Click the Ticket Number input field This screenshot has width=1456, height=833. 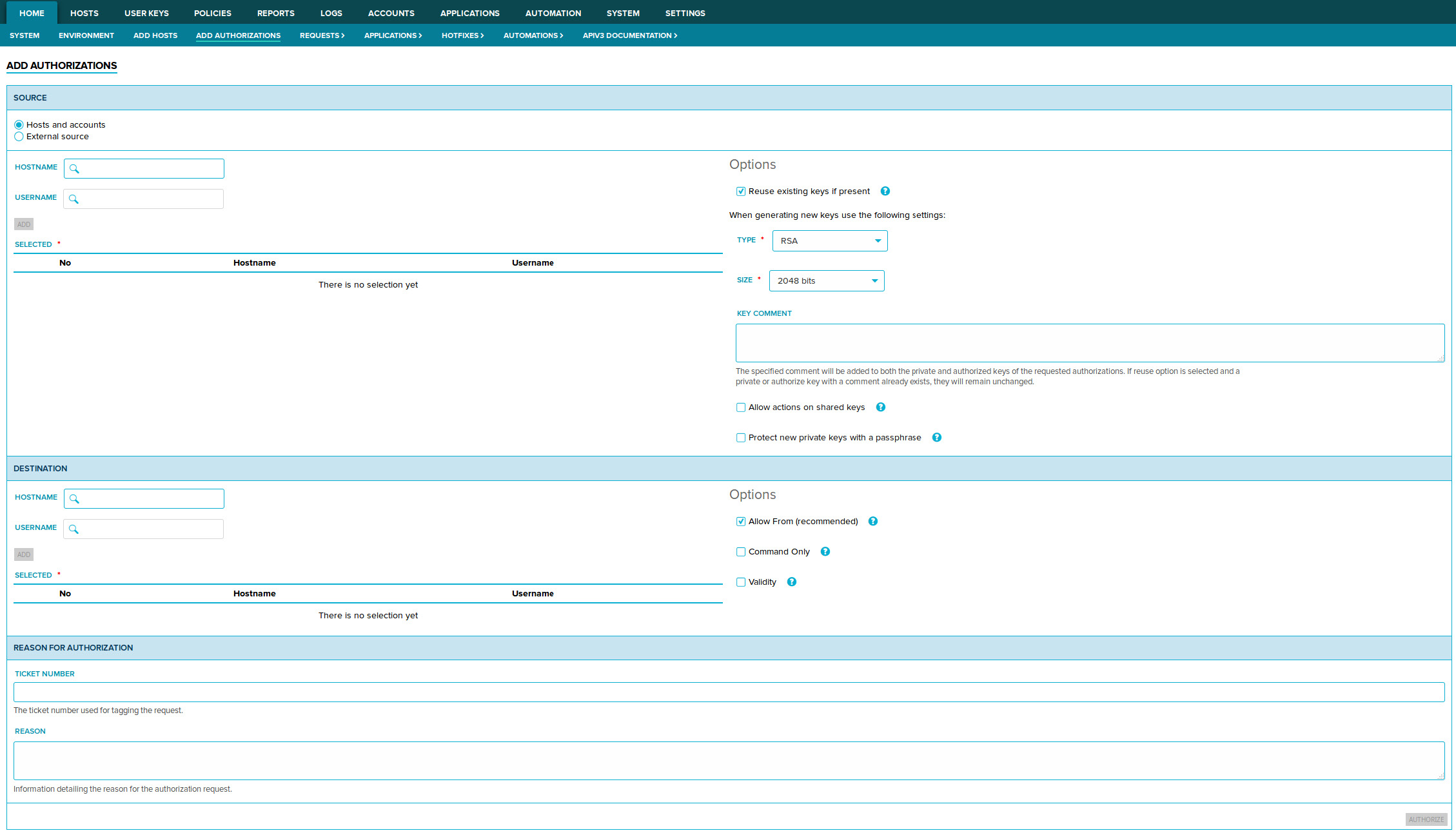pyautogui.click(x=729, y=692)
